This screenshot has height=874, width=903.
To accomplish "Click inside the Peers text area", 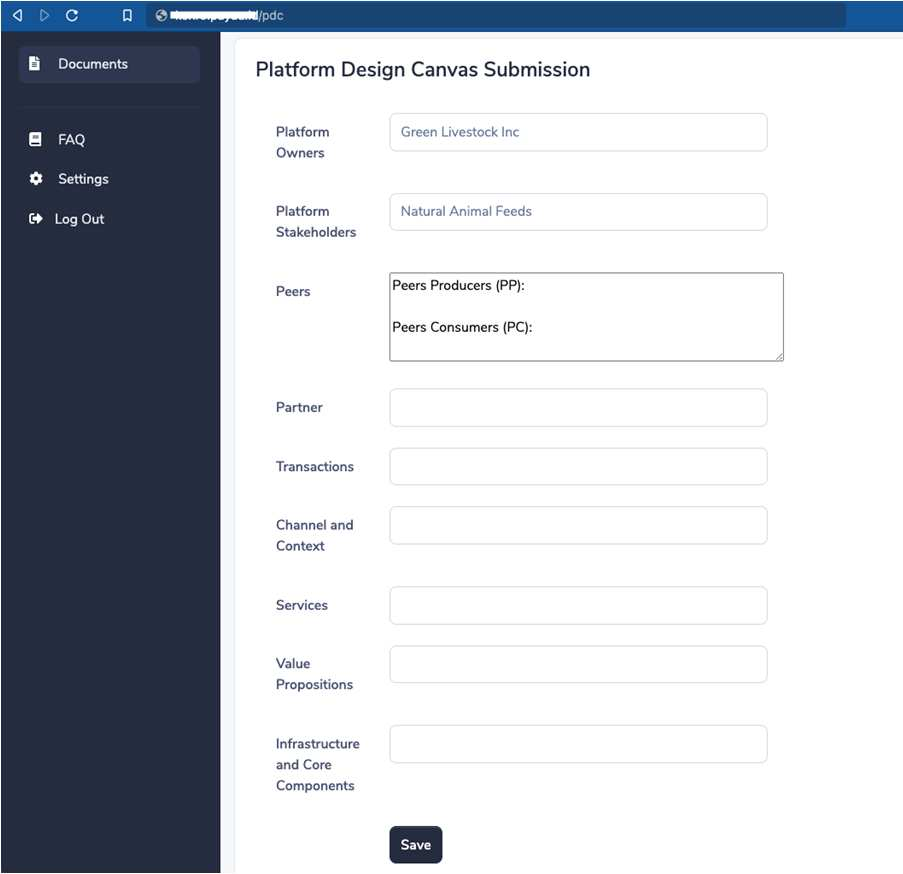I will [x=586, y=317].
